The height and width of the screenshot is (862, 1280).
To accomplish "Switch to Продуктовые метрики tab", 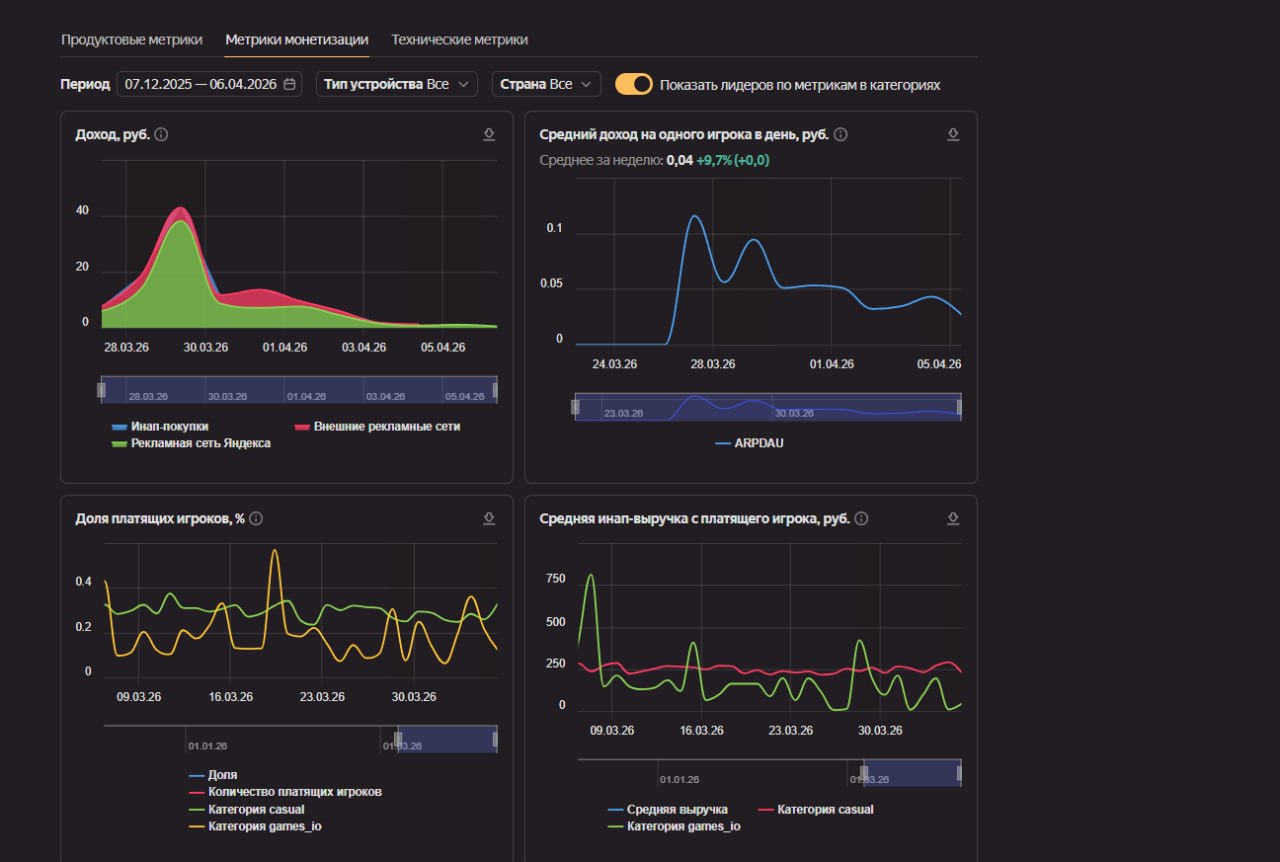I will [x=131, y=40].
